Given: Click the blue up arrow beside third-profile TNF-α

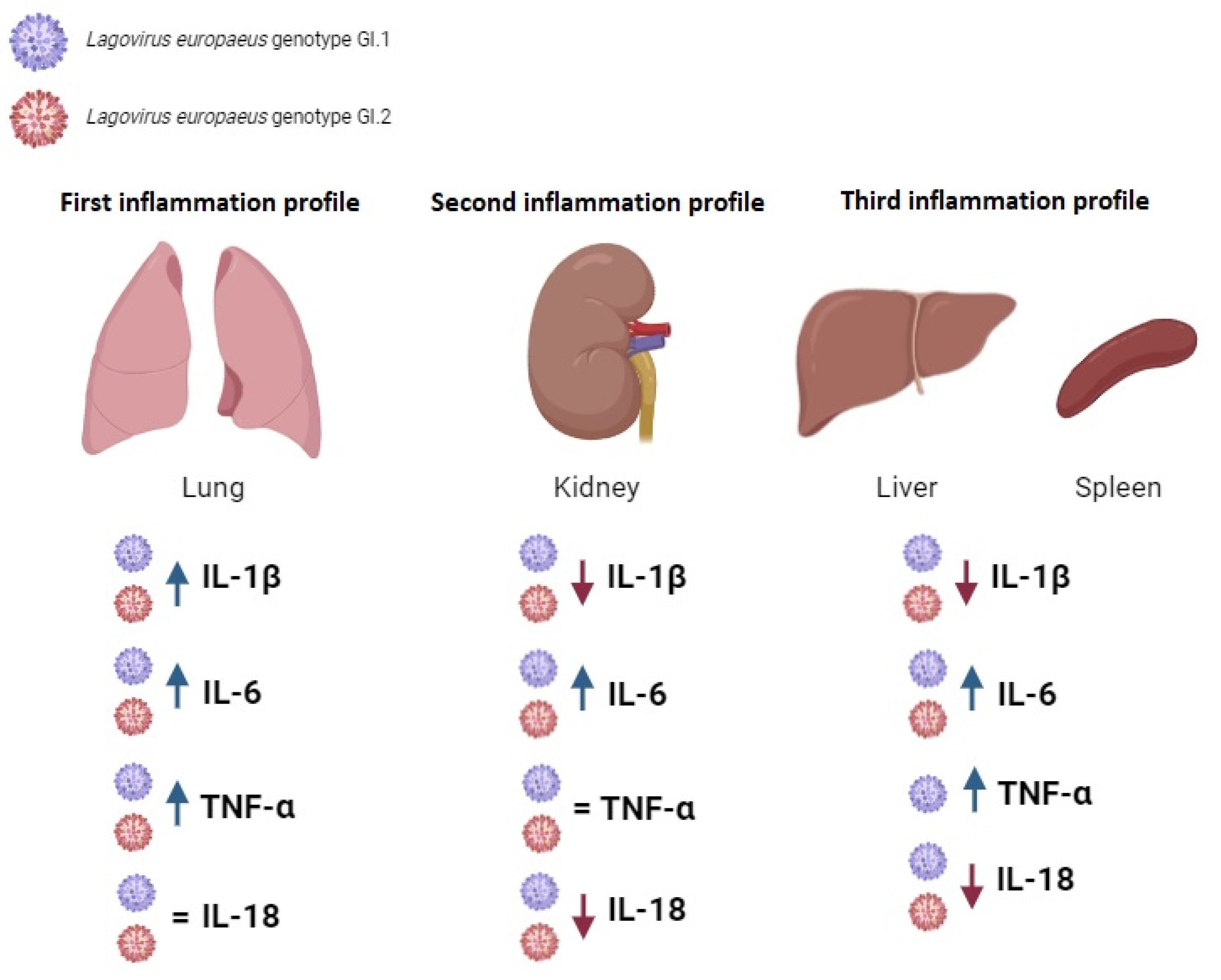Looking at the screenshot, I should 974,789.
